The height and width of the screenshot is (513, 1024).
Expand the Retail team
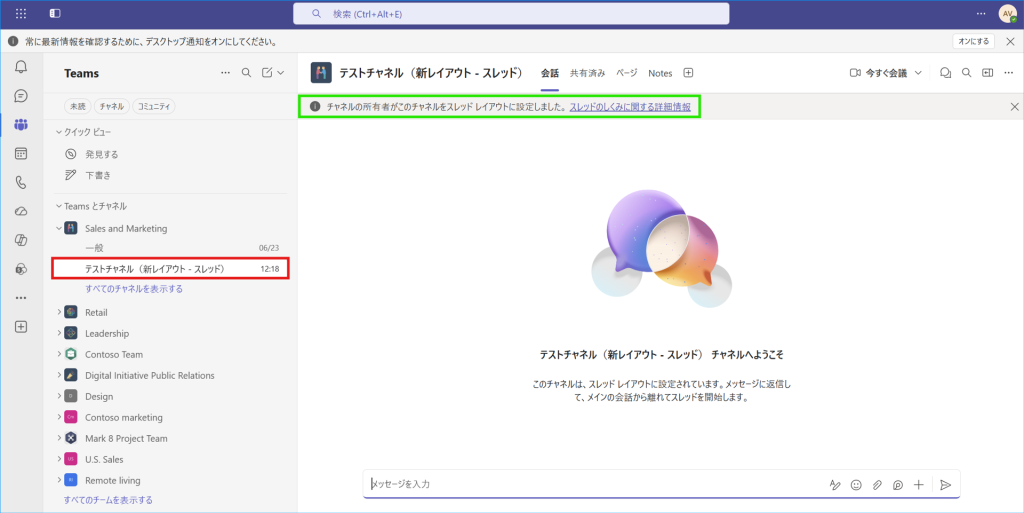[x=59, y=312]
